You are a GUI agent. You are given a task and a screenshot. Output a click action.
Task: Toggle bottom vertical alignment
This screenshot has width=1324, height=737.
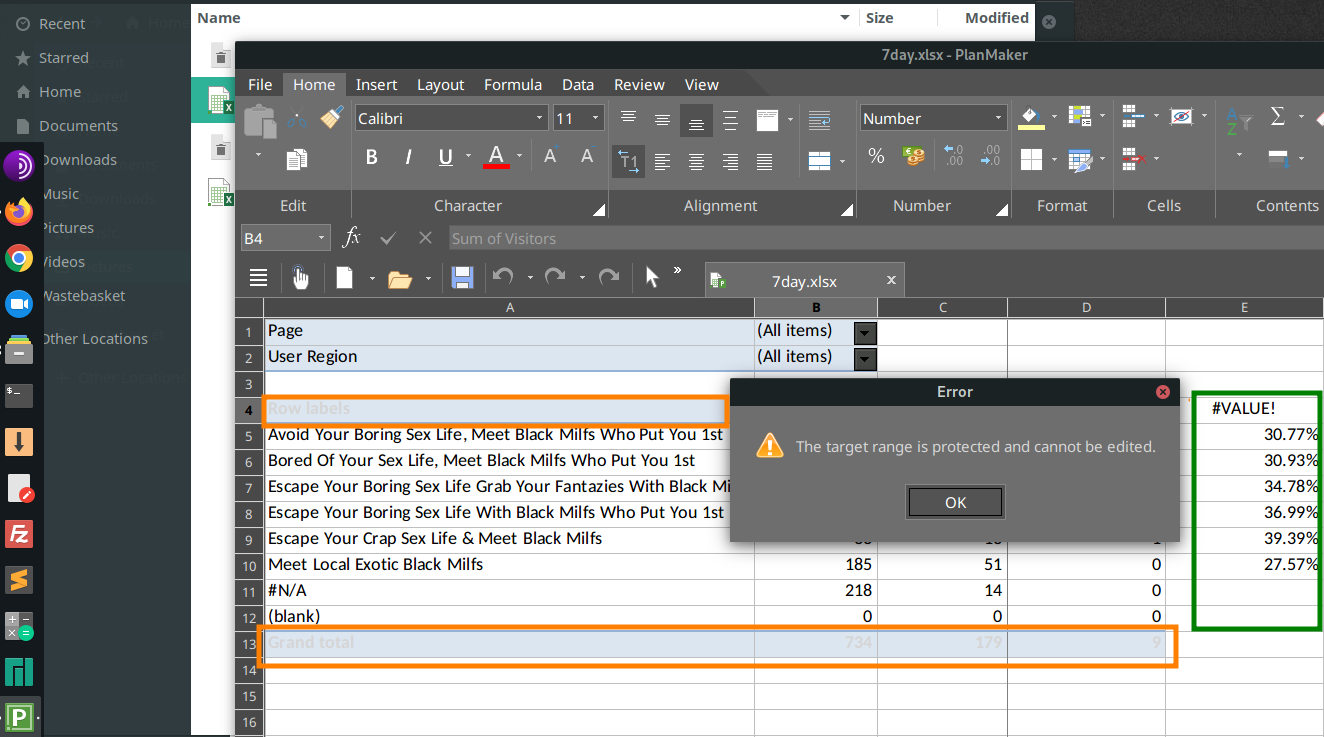(x=696, y=121)
